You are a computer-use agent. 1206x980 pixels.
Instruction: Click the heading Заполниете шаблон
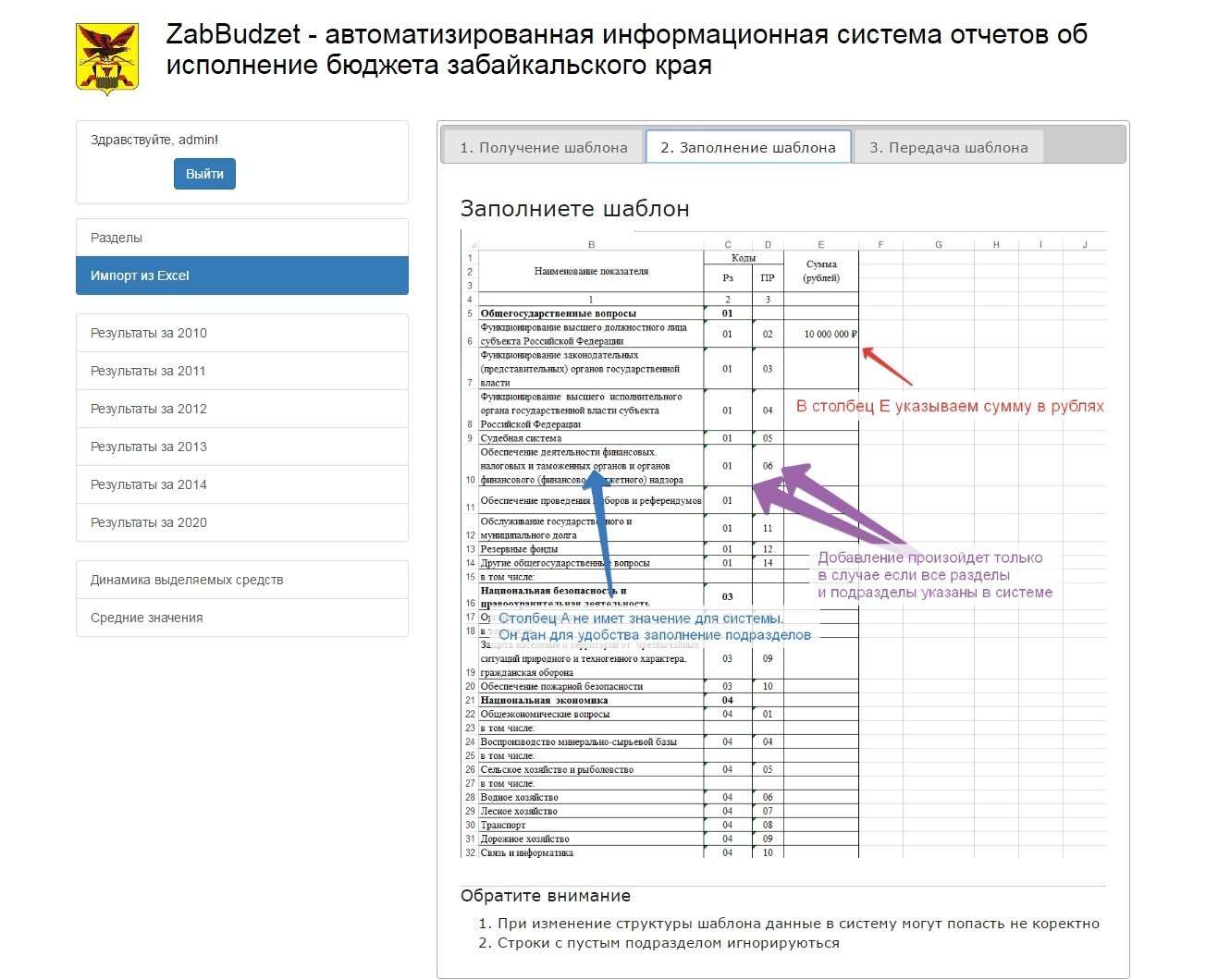(574, 209)
